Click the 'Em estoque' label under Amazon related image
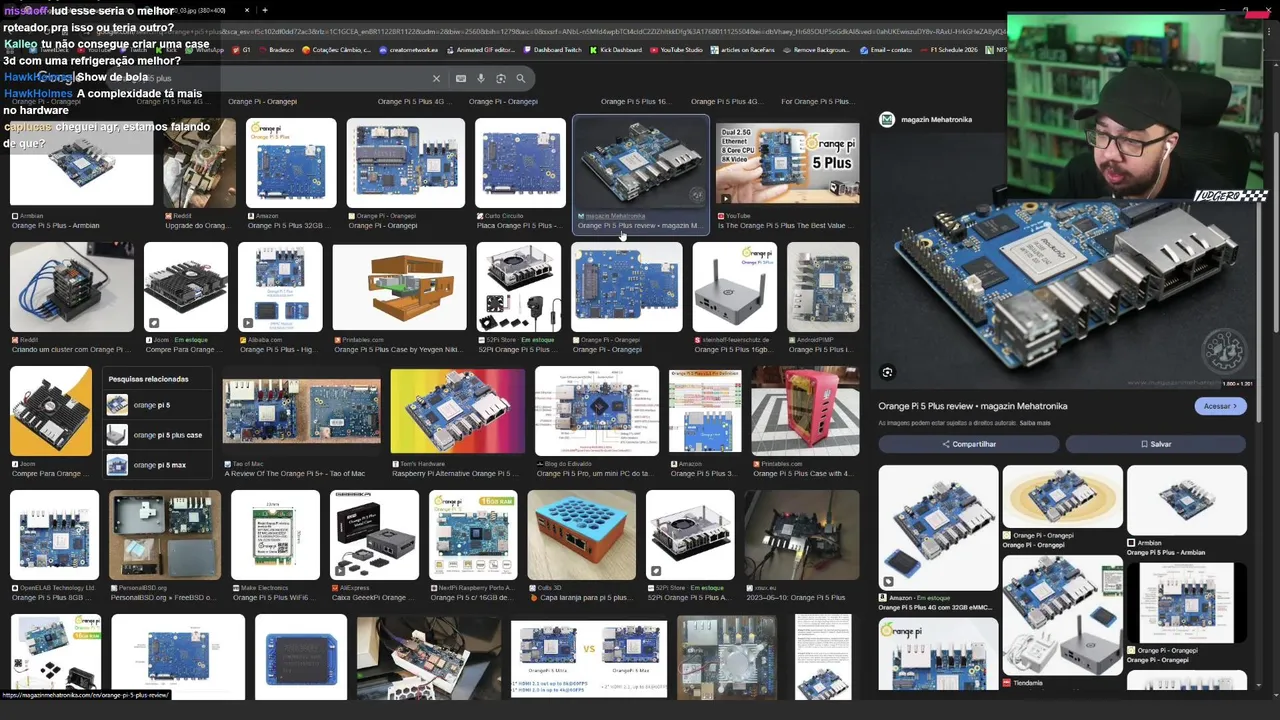 932,598
